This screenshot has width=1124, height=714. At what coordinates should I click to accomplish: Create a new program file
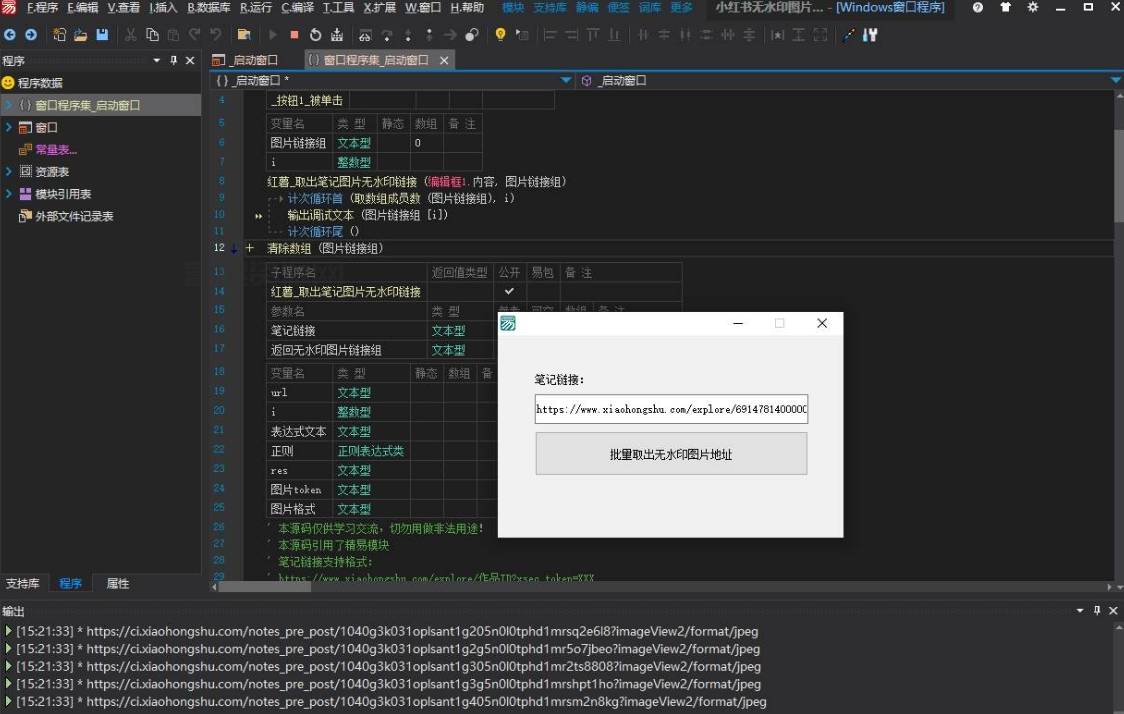tap(59, 34)
